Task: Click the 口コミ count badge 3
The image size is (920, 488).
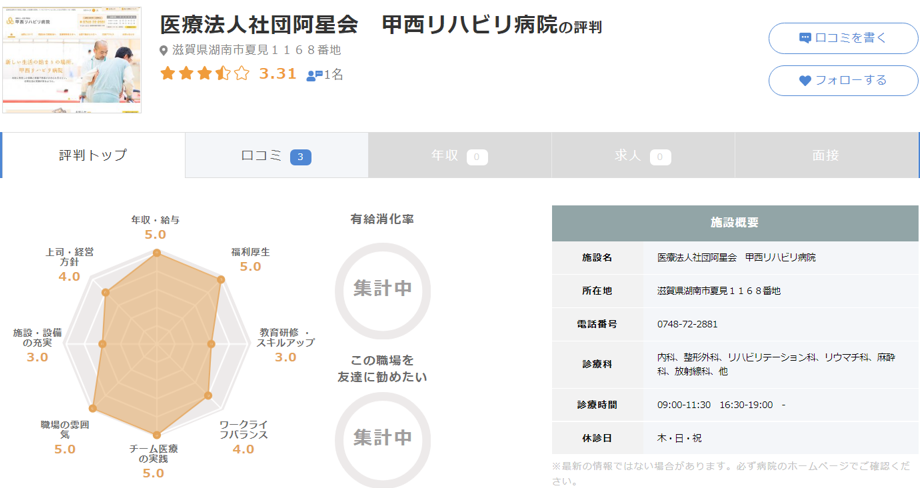Action: [300, 157]
